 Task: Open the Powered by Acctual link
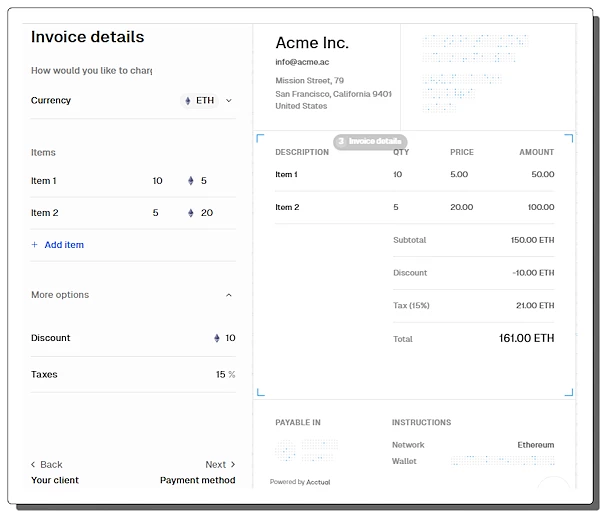[x=300, y=482]
